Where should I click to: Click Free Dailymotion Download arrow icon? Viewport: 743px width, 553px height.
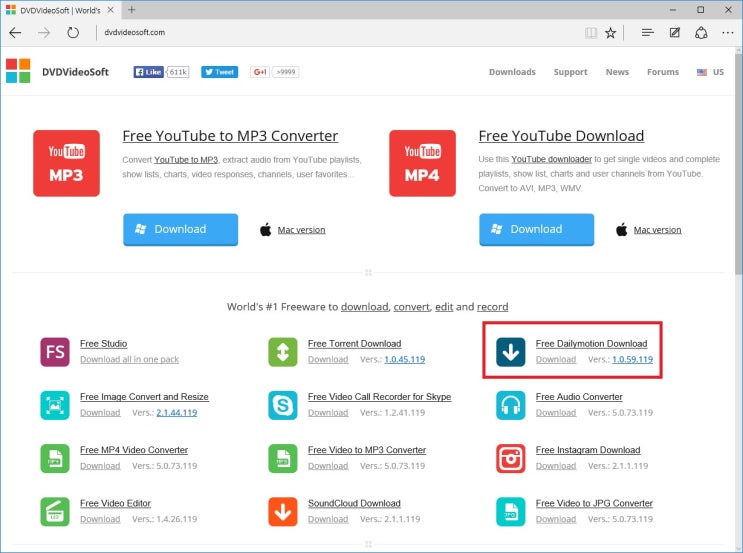tap(511, 352)
